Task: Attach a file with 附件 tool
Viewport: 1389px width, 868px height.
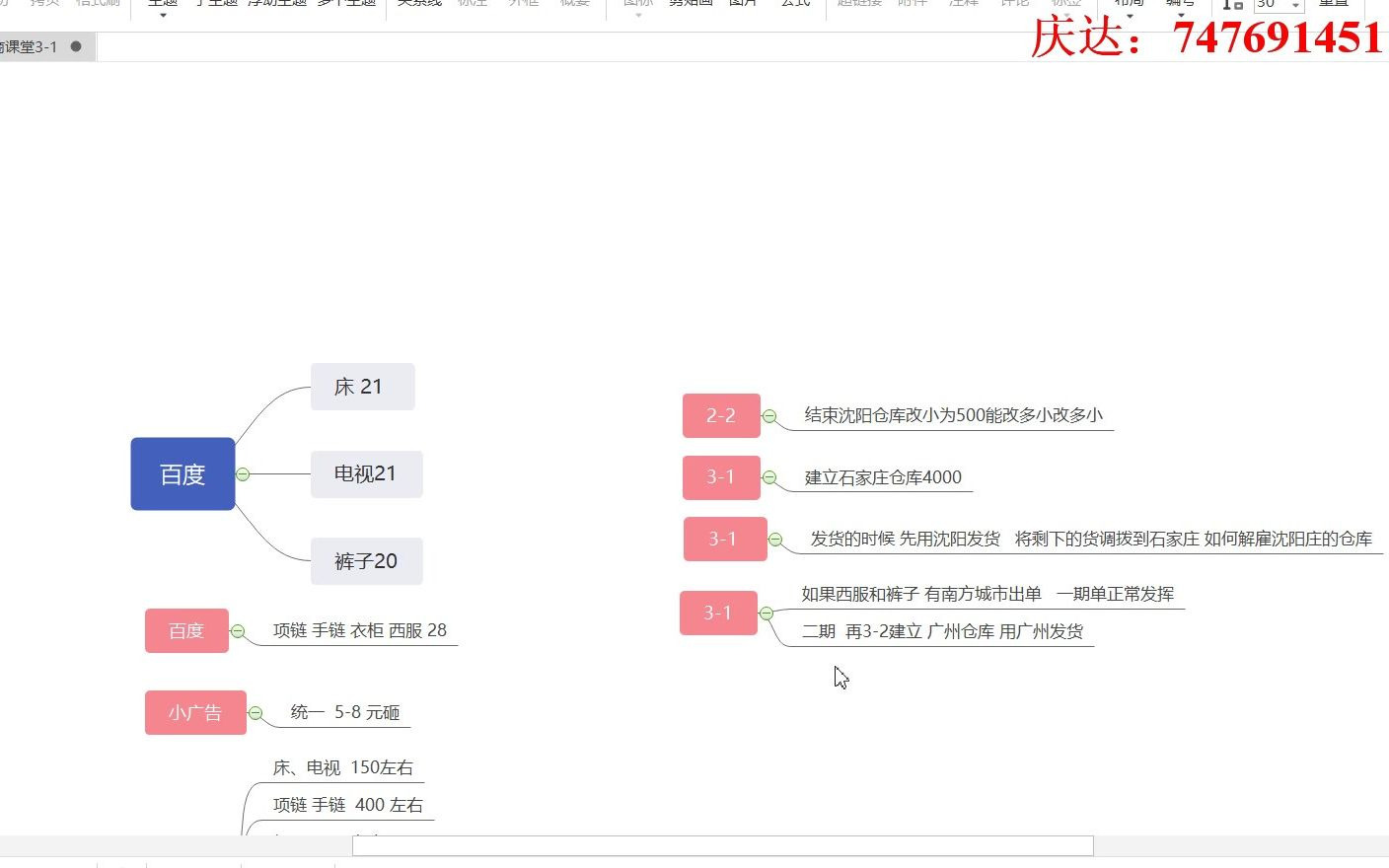Action: 913,3
